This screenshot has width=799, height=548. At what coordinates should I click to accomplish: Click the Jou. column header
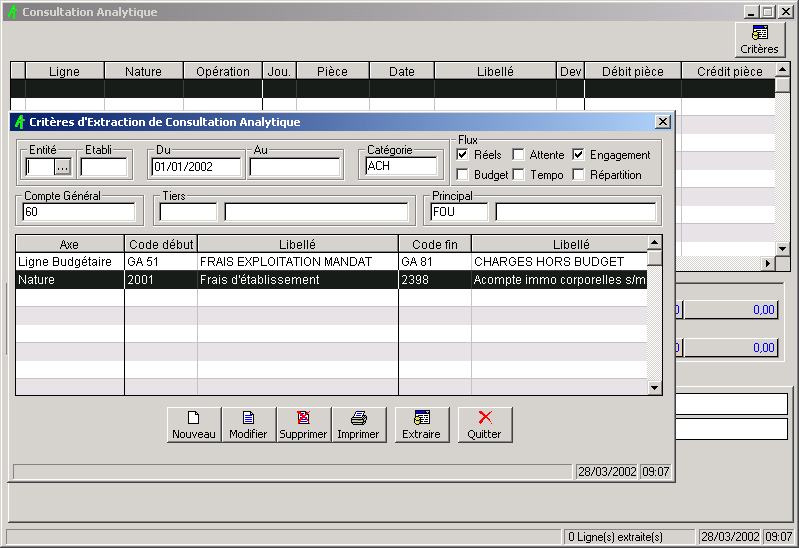279,71
